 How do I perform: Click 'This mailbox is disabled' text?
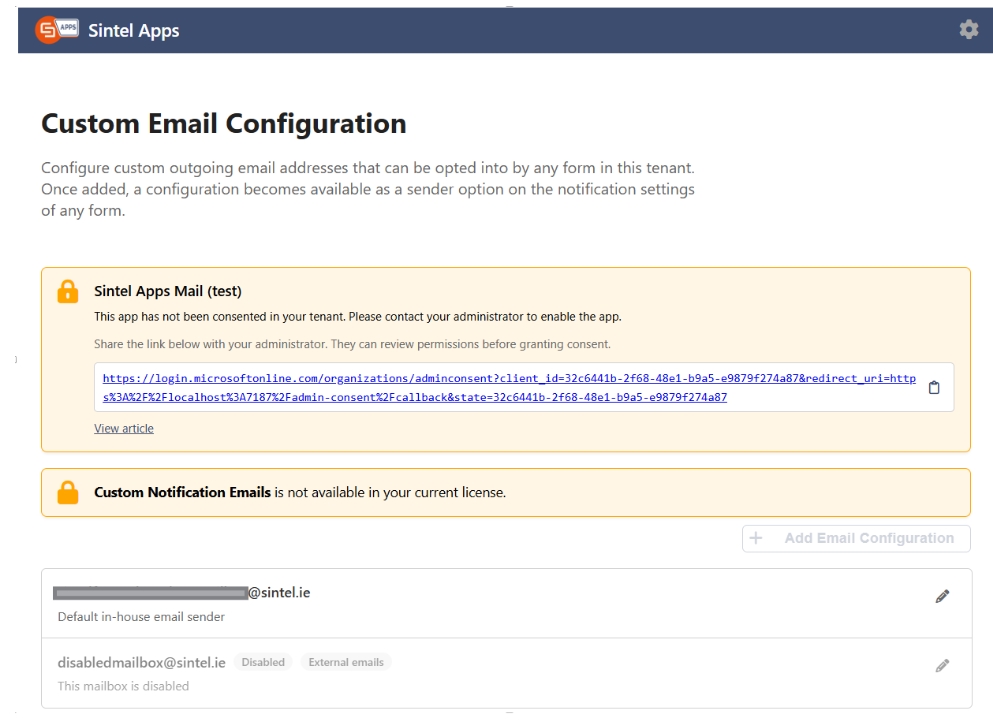click(x=123, y=686)
